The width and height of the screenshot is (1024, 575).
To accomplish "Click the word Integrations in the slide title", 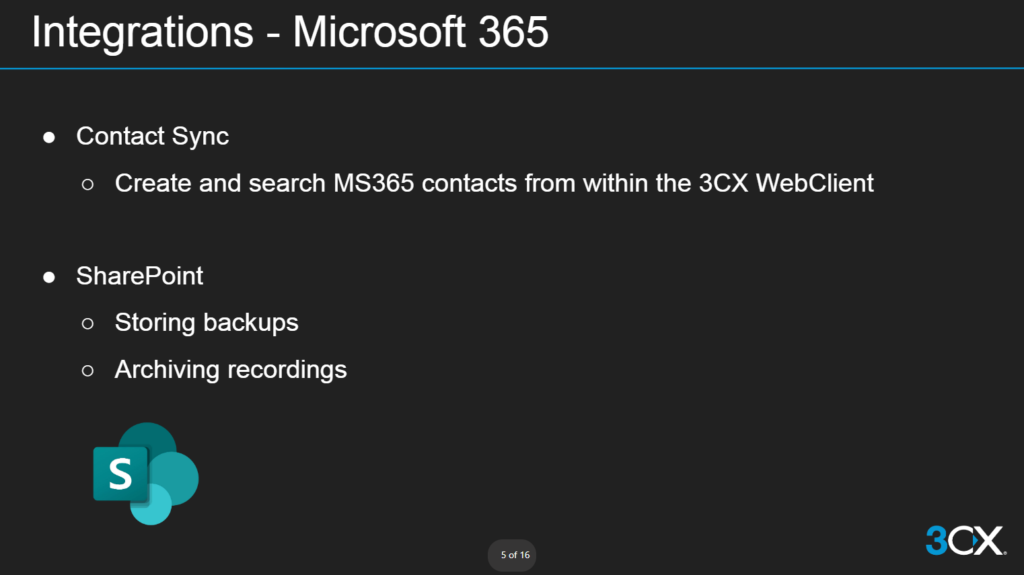I will coord(142,32).
